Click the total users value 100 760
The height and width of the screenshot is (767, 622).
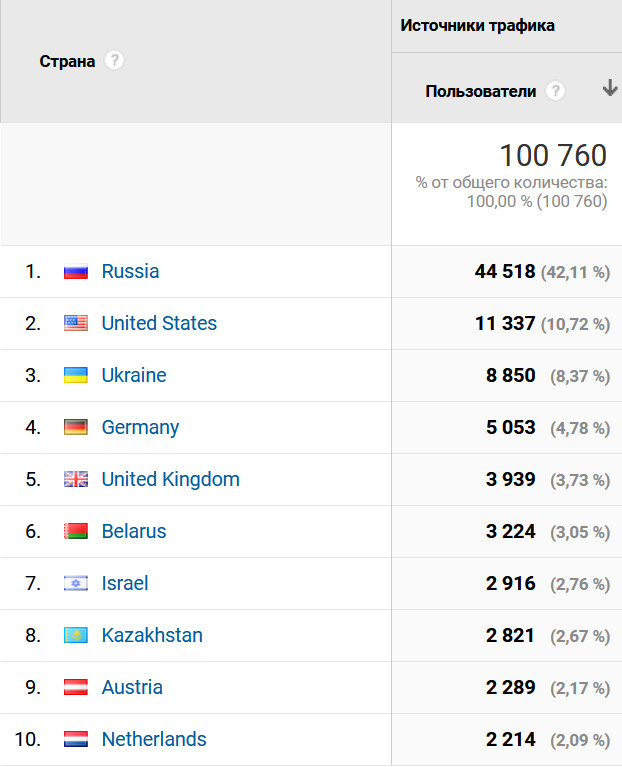pyautogui.click(x=552, y=156)
